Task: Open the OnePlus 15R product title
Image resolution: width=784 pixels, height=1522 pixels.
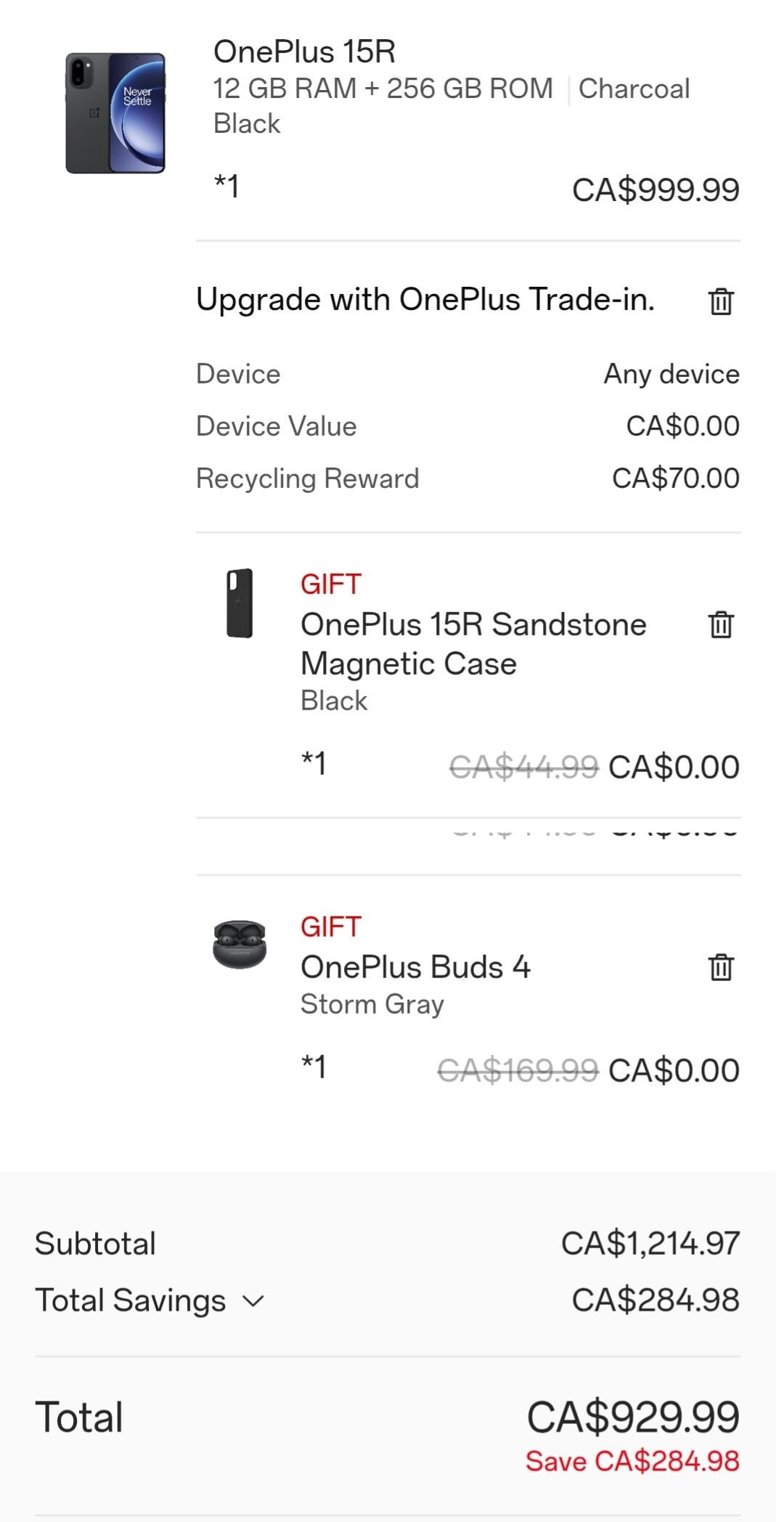Action: click(x=304, y=52)
